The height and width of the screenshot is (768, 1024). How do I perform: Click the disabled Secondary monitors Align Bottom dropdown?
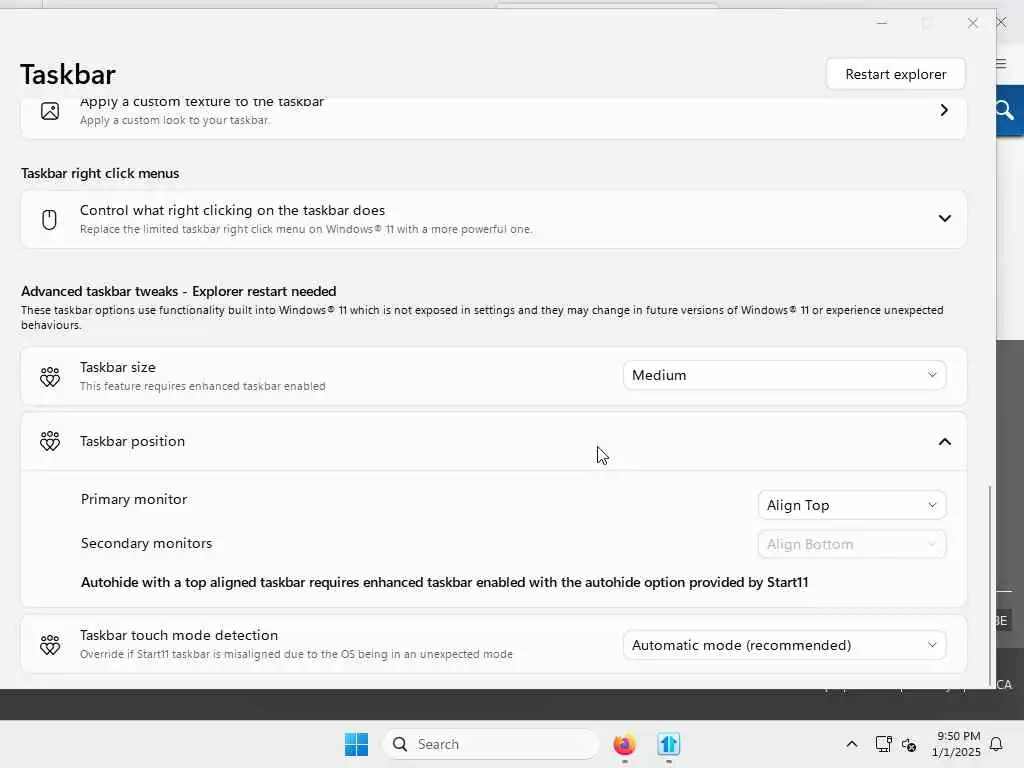(x=852, y=544)
